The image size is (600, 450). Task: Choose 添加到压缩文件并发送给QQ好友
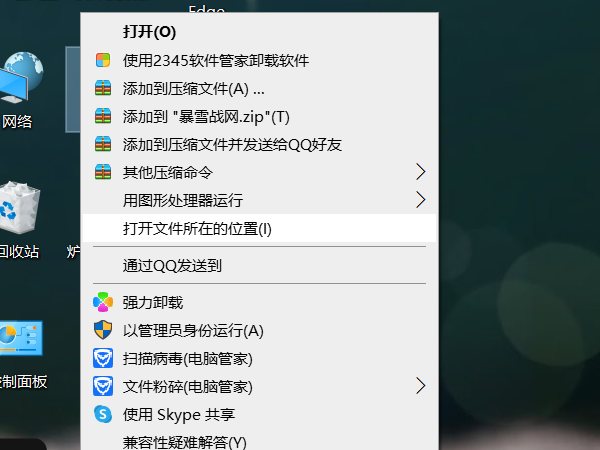click(259, 144)
